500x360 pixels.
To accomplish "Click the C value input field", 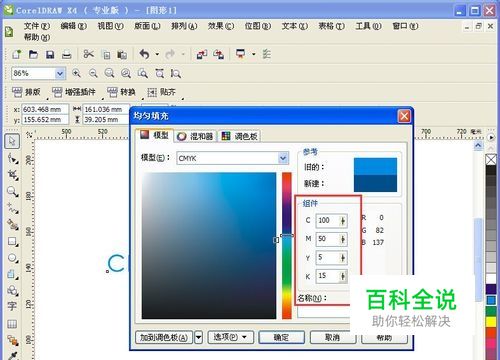I will [327, 220].
